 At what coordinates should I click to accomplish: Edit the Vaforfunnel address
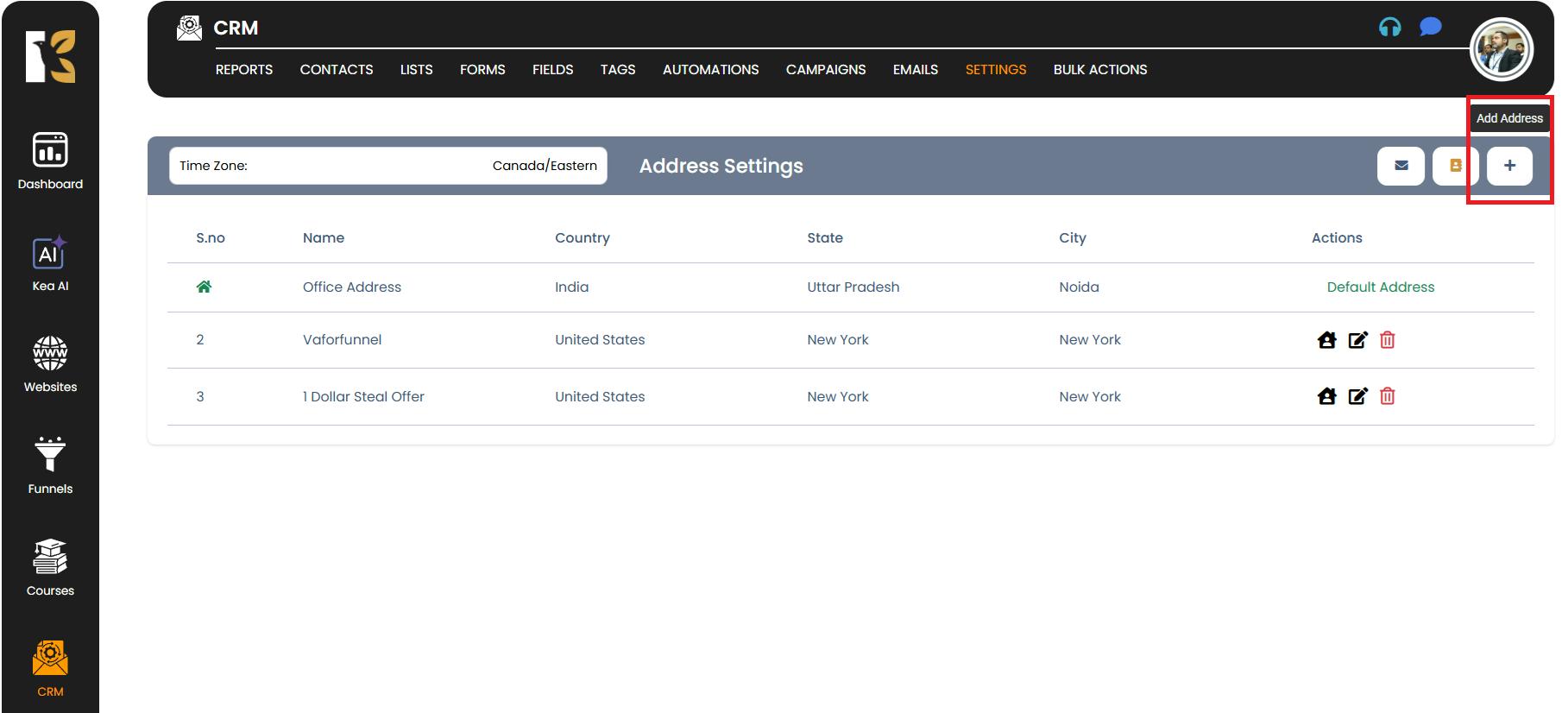pos(1357,340)
